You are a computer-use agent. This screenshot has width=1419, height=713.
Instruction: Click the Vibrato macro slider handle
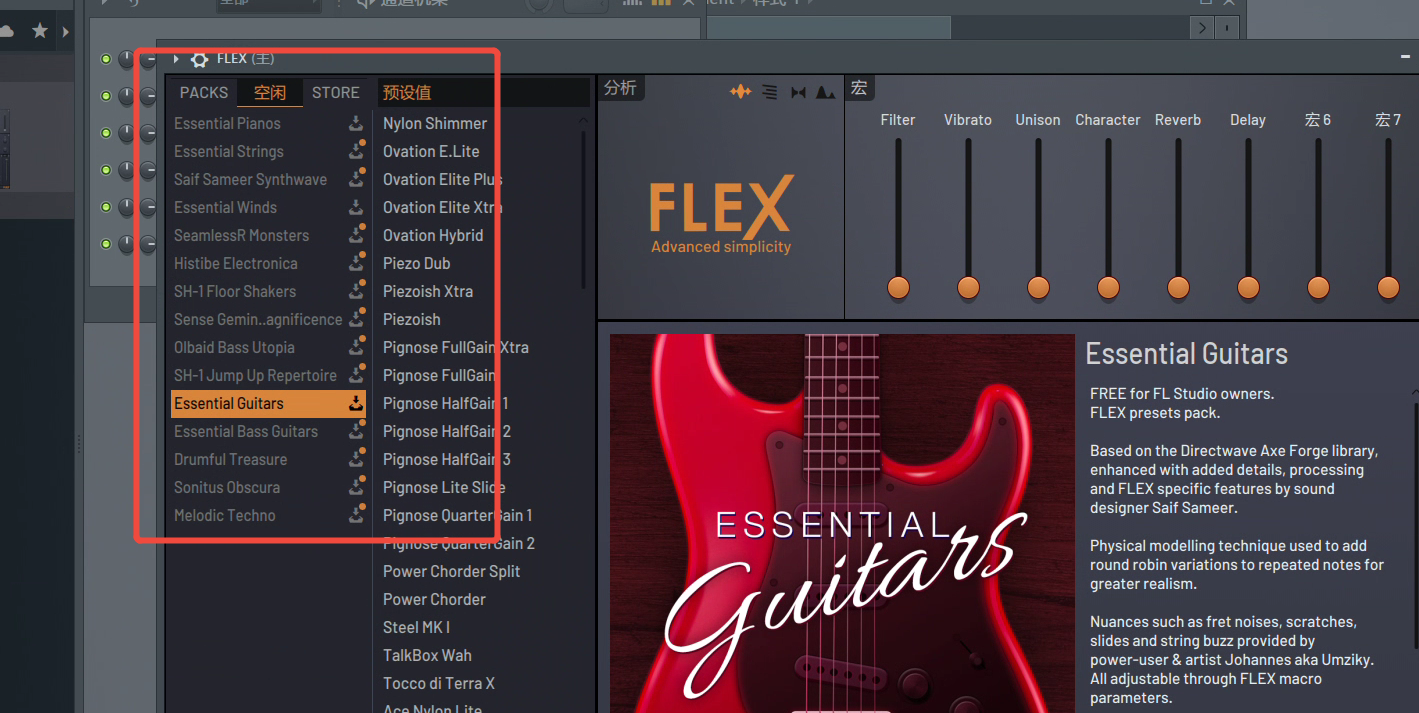(968, 288)
